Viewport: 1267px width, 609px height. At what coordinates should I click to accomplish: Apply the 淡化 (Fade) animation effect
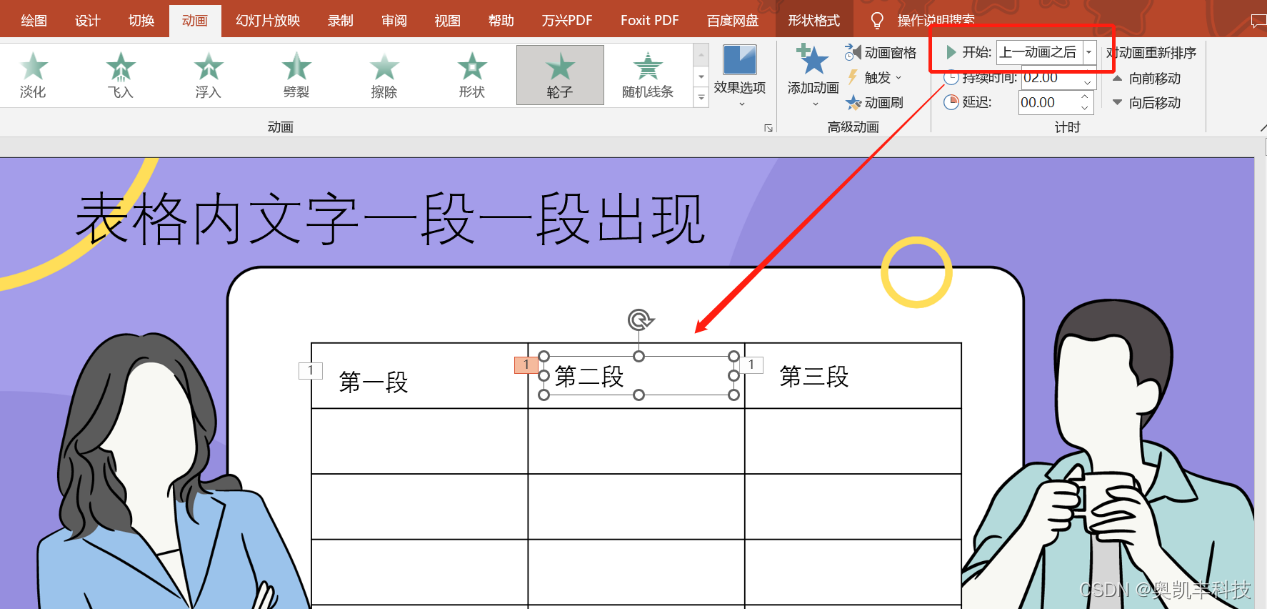tap(33, 75)
